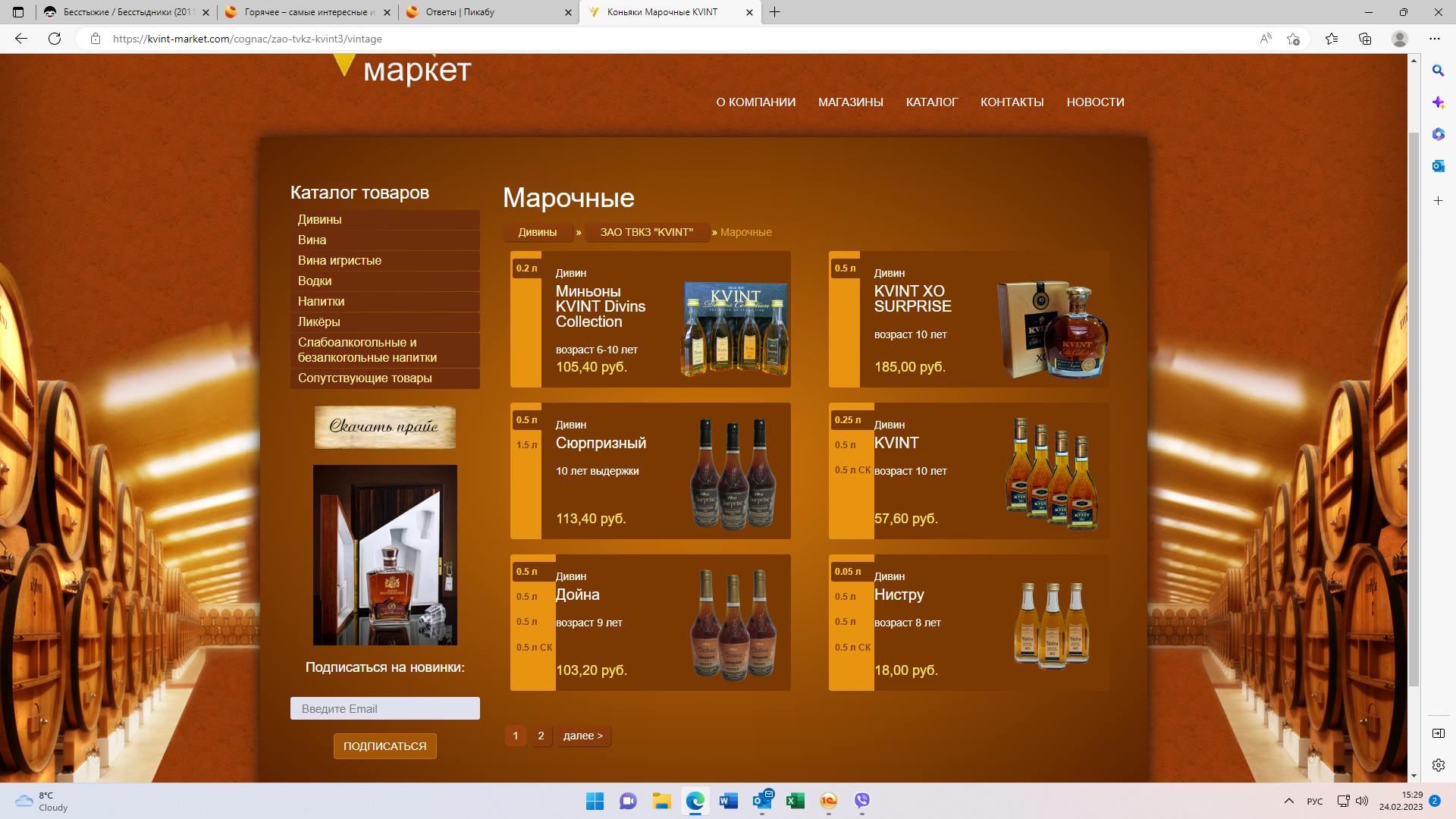Open Viber from the taskbar
The image size is (1456, 819).
click(x=861, y=801)
